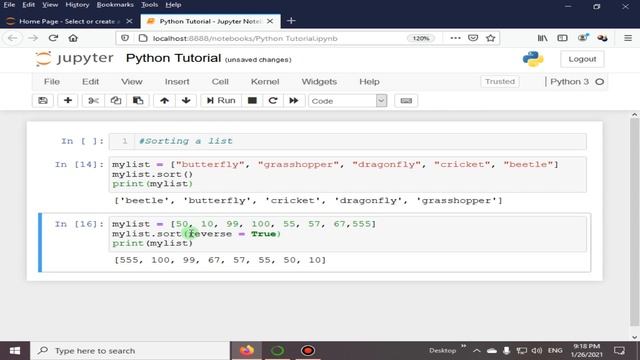Rename notebook via Python Tutorial title

[173, 58]
